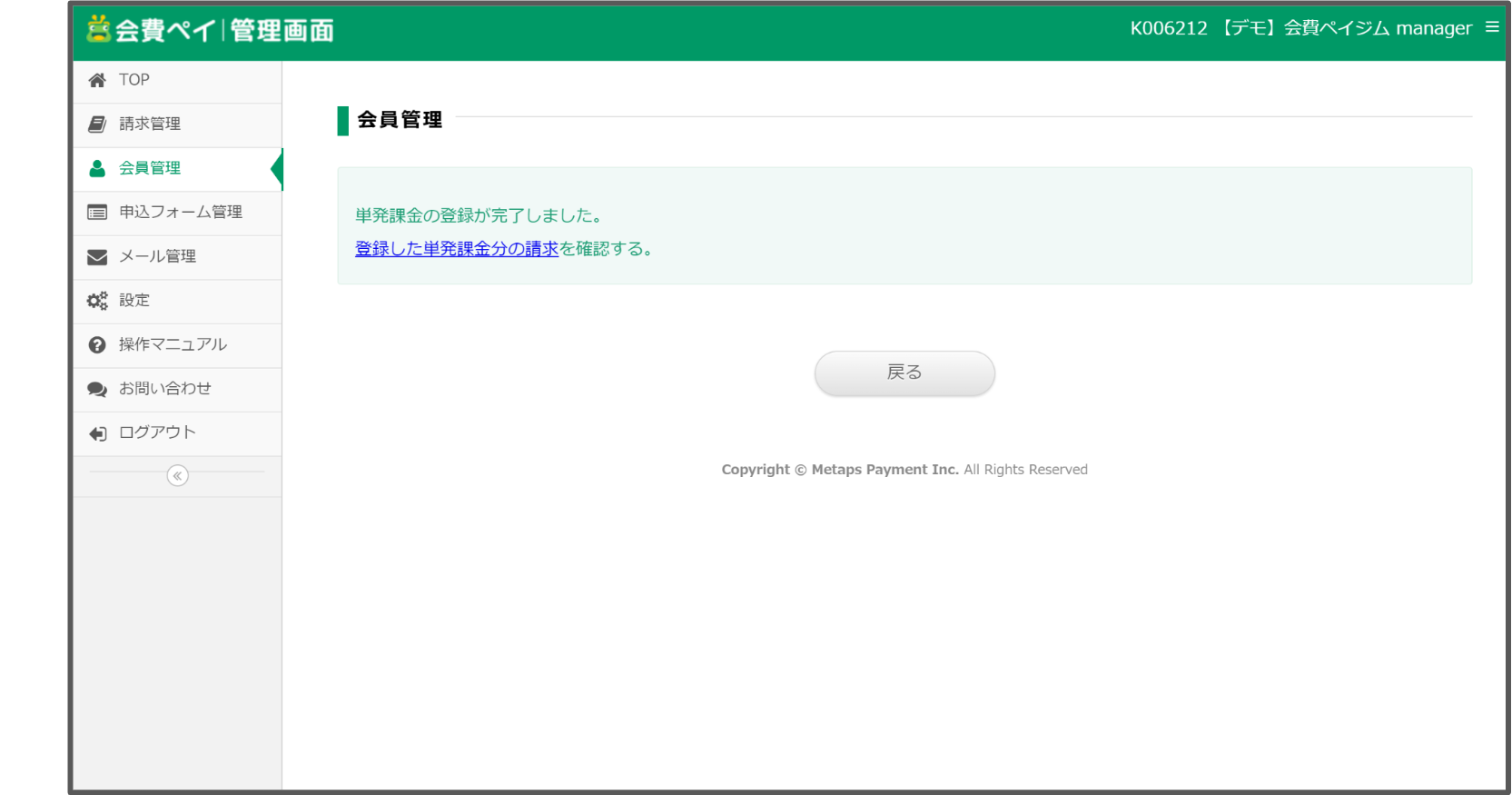Viewport: 1512px width, 795px height.
Task: Select 会員管理 in the sidebar
Action: [x=177, y=169]
